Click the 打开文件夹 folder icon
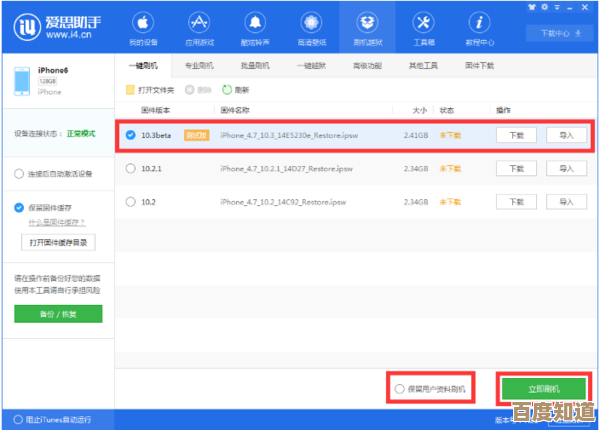The width and height of the screenshot is (600, 430). point(130,89)
